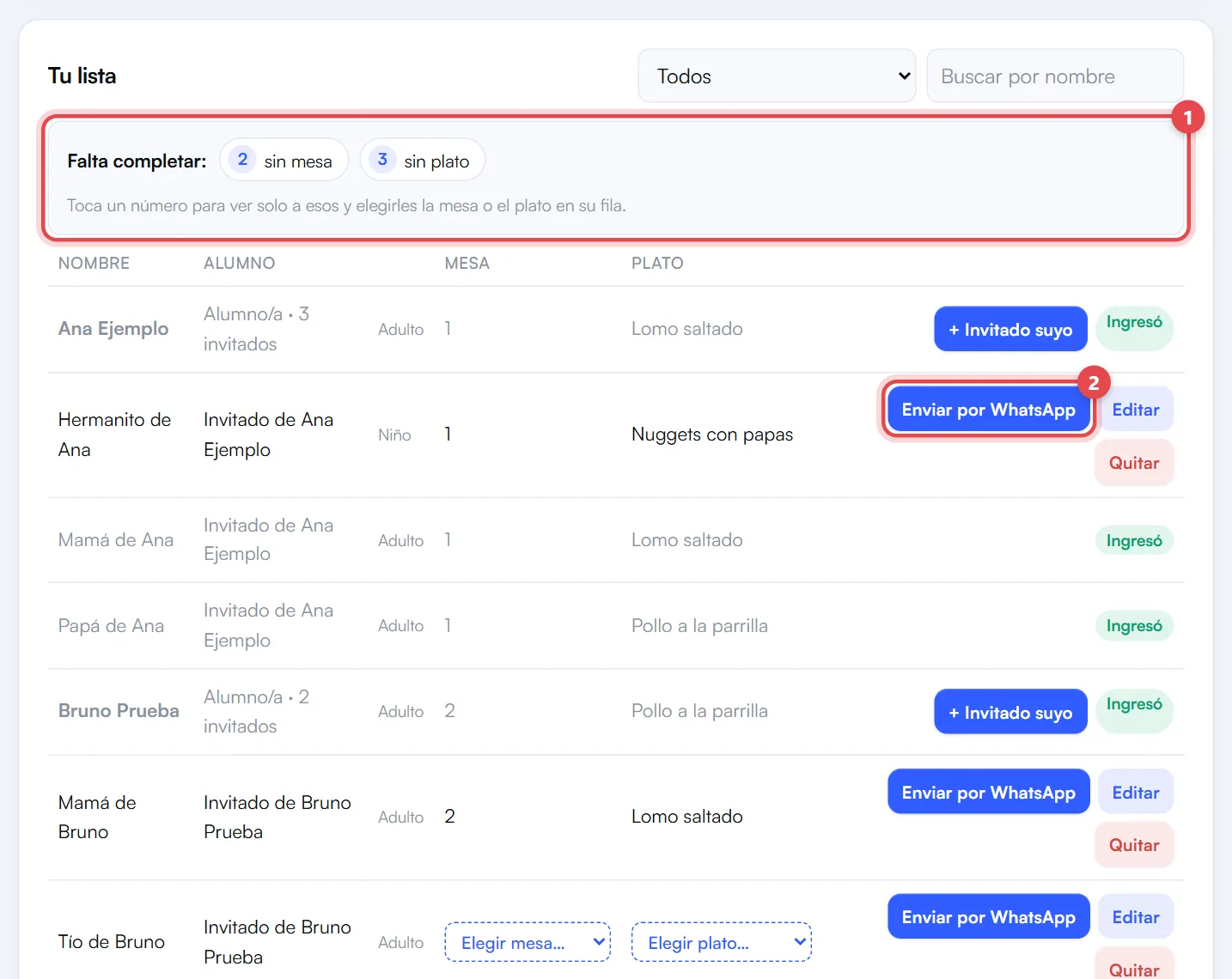Remove Mamá de Bruno with Quitar

[x=1134, y=845]
